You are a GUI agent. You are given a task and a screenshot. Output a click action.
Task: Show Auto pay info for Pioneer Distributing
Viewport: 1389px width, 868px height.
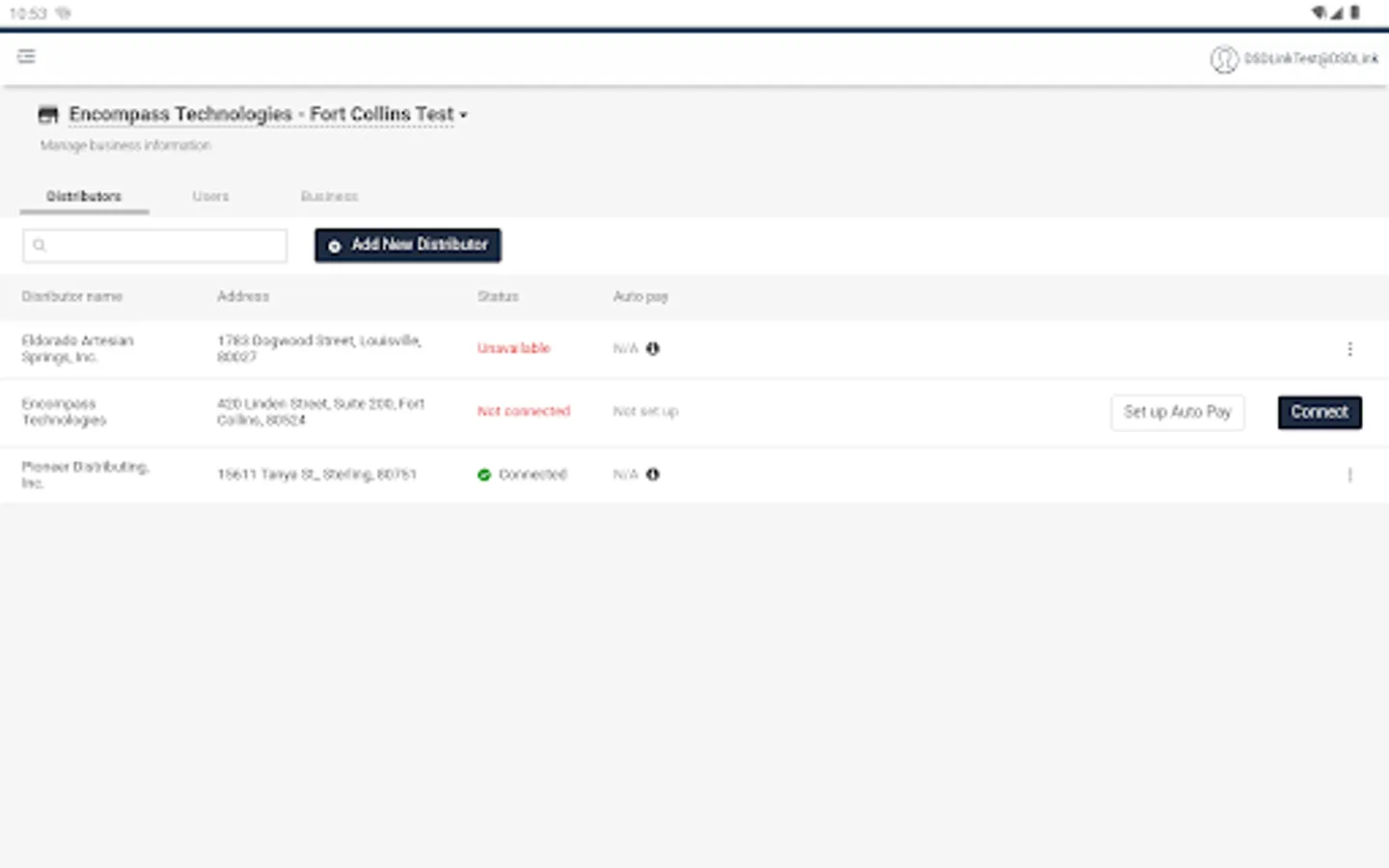tap(653, 475)
